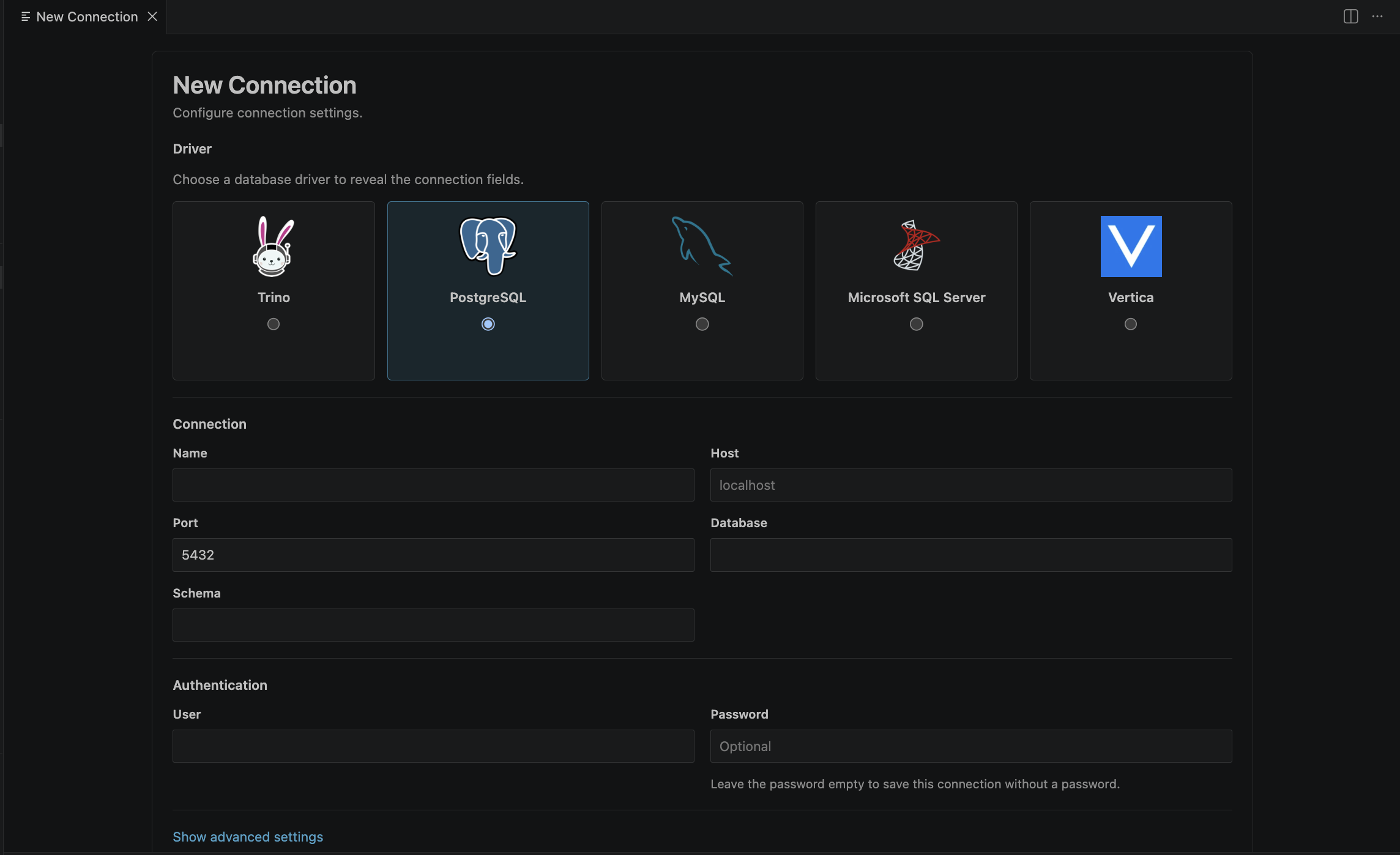This screenshot has height=855, width=1400.
Task: Select the Trino driver radio button
Action: pos(274,324)
